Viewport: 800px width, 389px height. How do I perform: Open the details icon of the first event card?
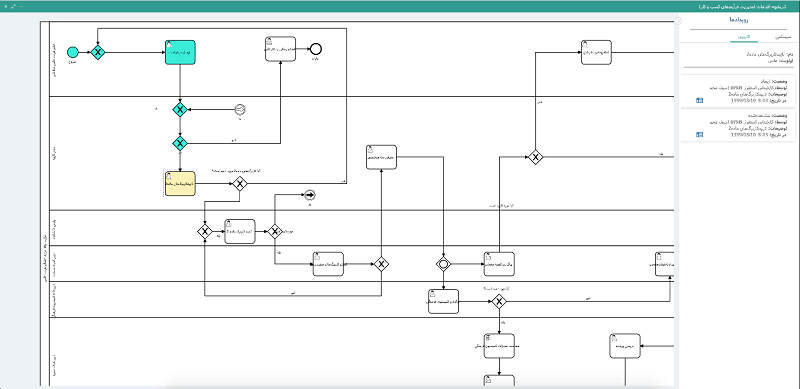point(699,101)
